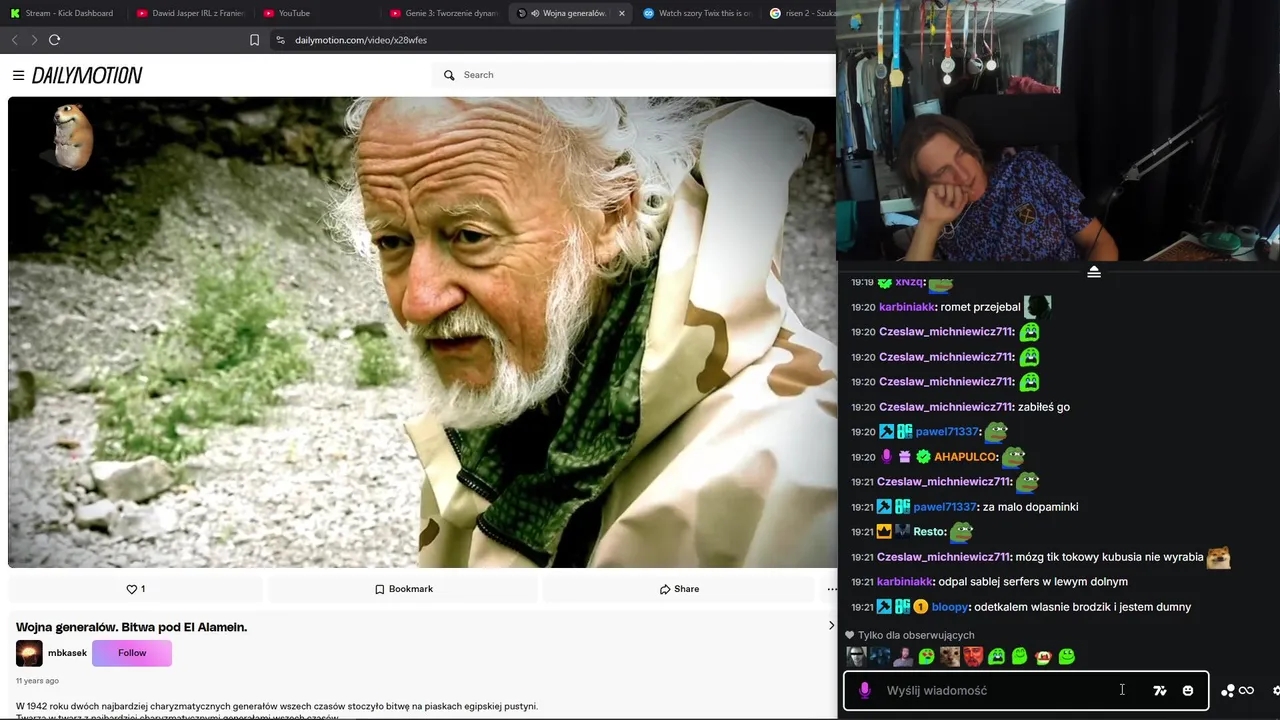
Task: Collapse the stream overlay with eject arrow
Action: pos(1094,272)
